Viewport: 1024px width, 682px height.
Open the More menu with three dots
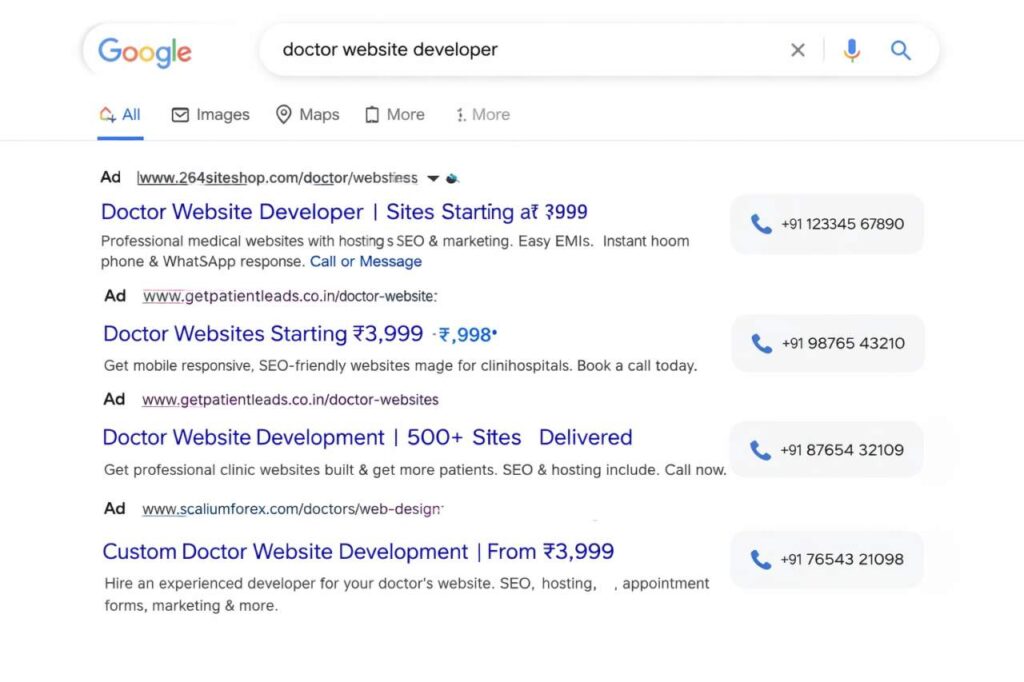[x=482, y=115]
